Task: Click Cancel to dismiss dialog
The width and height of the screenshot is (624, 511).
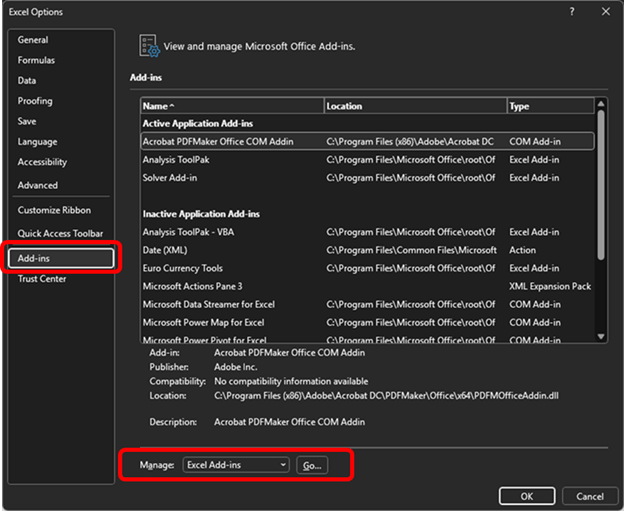Action: (x=590, y=496)
